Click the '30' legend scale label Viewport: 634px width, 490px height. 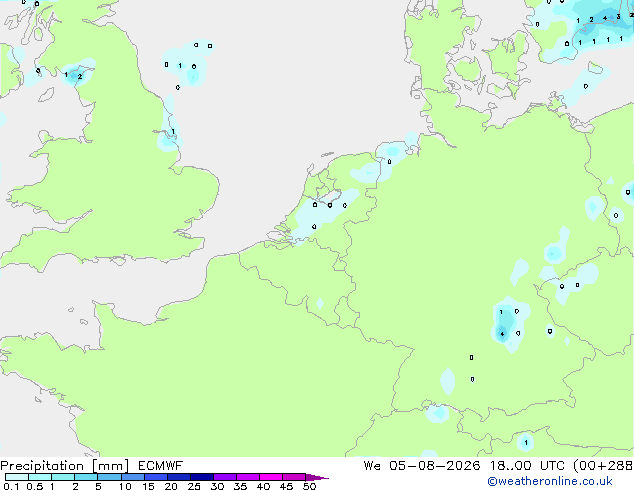point(217,486)
